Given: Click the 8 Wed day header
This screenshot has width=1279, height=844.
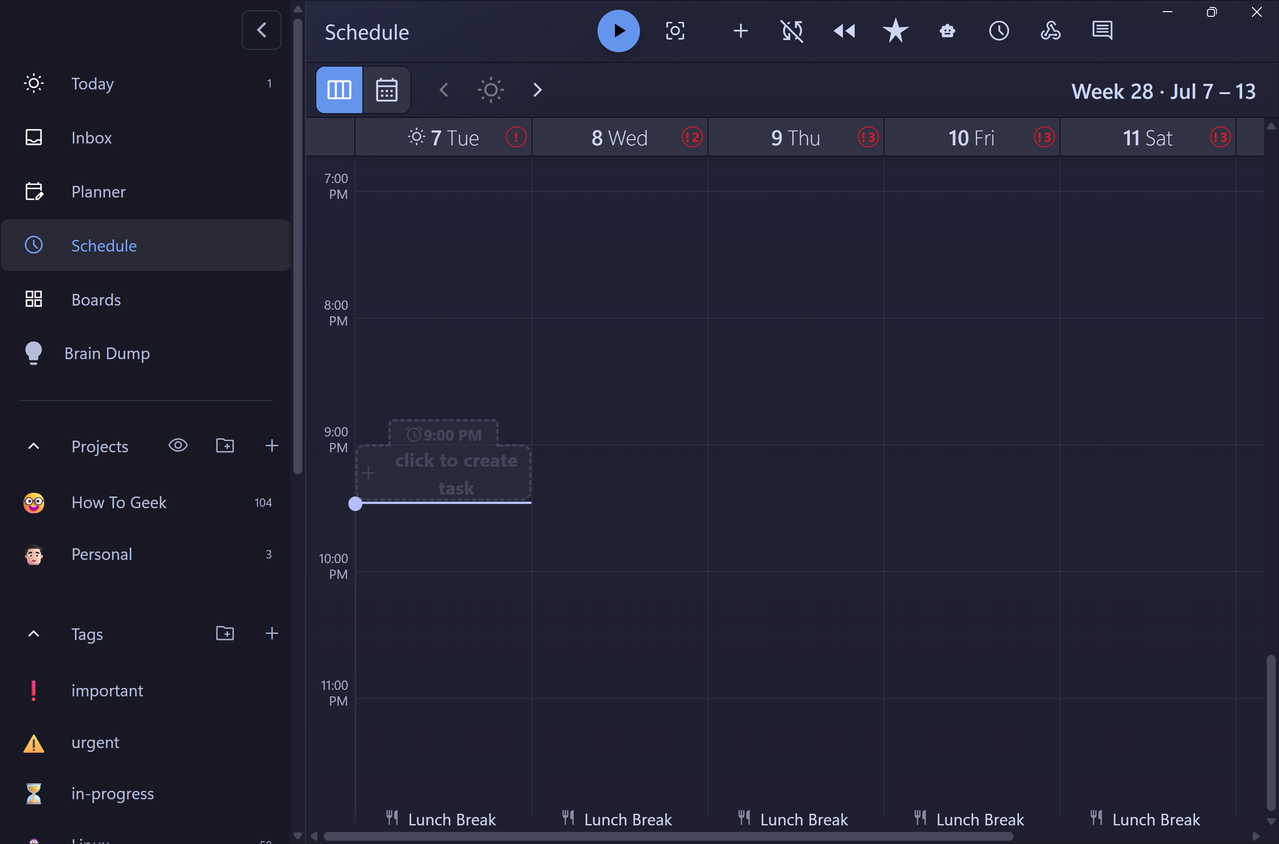Looking at the screenshot, I should (619, 138).
